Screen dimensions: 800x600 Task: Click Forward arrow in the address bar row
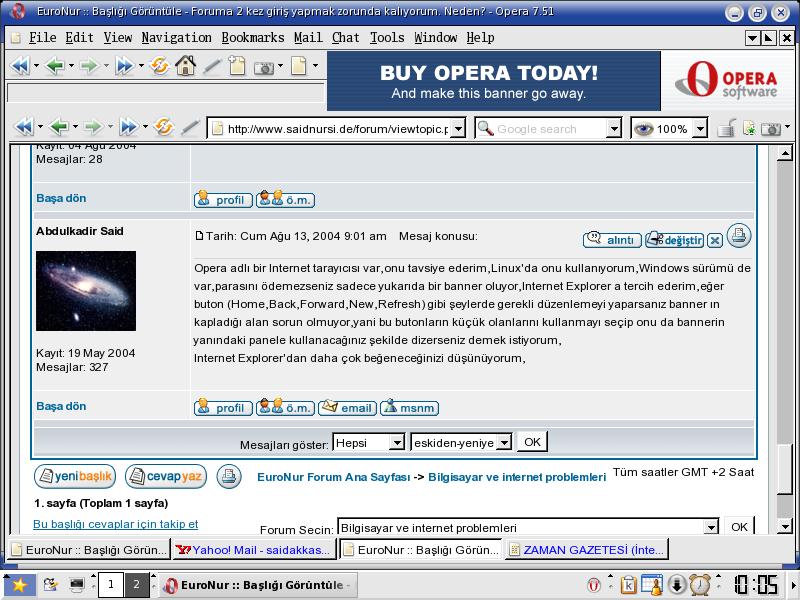94,127
